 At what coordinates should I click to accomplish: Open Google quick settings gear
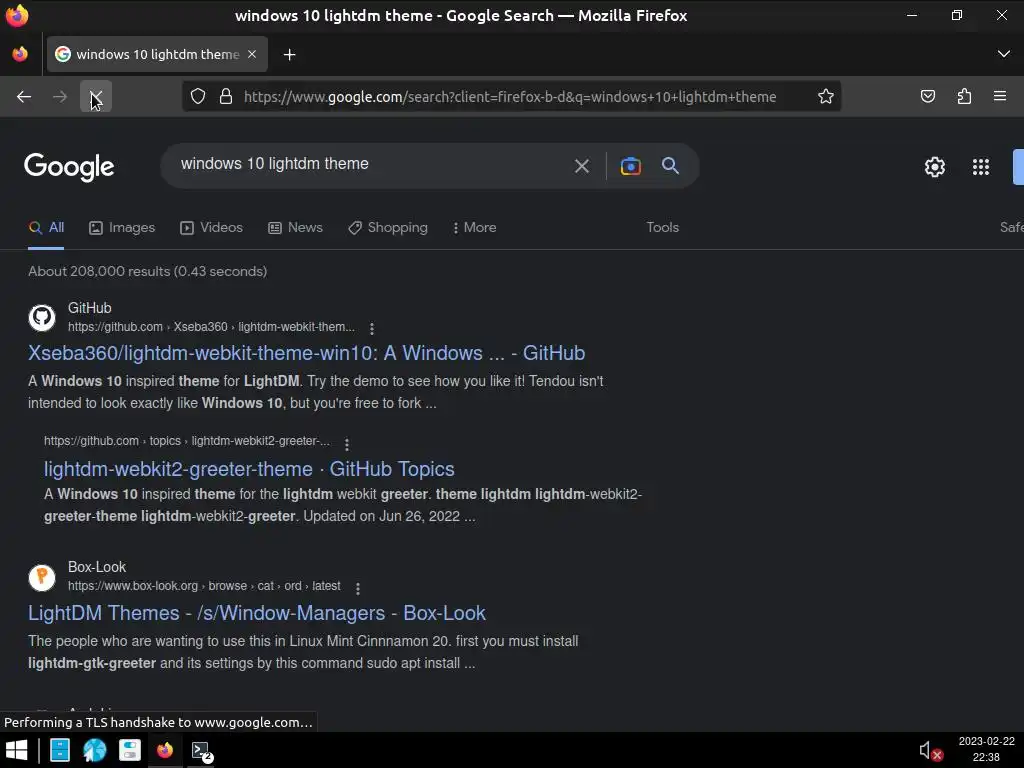point(935,167)
